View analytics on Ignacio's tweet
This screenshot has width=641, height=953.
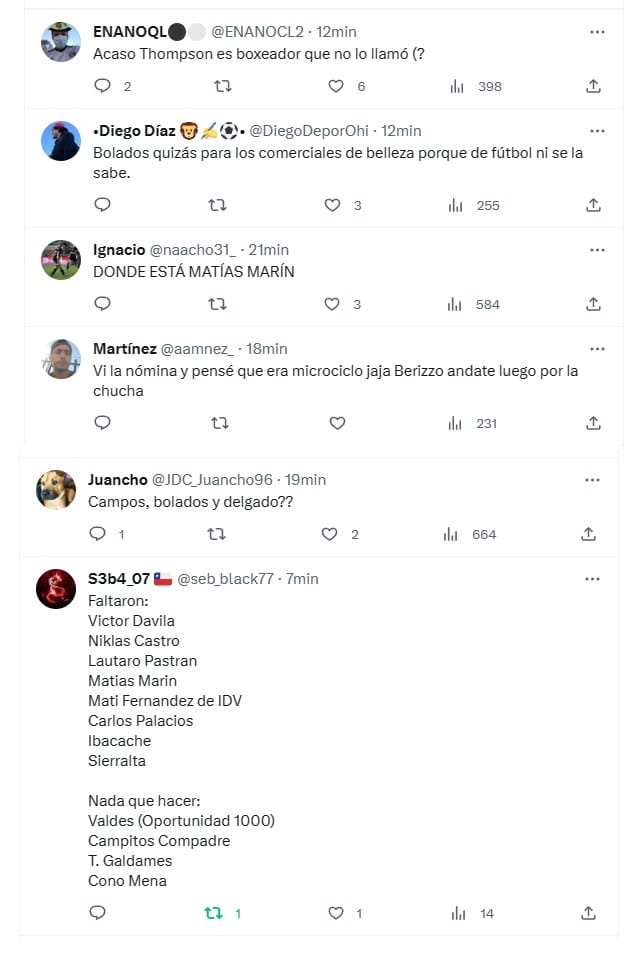(x=456, y=304)
